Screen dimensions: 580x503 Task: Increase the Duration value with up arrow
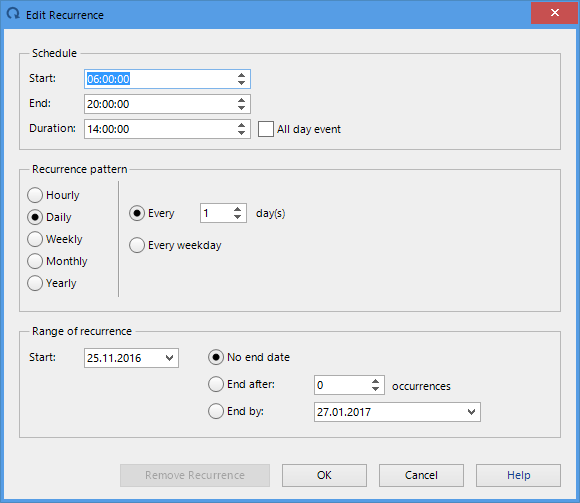[242, 125]
